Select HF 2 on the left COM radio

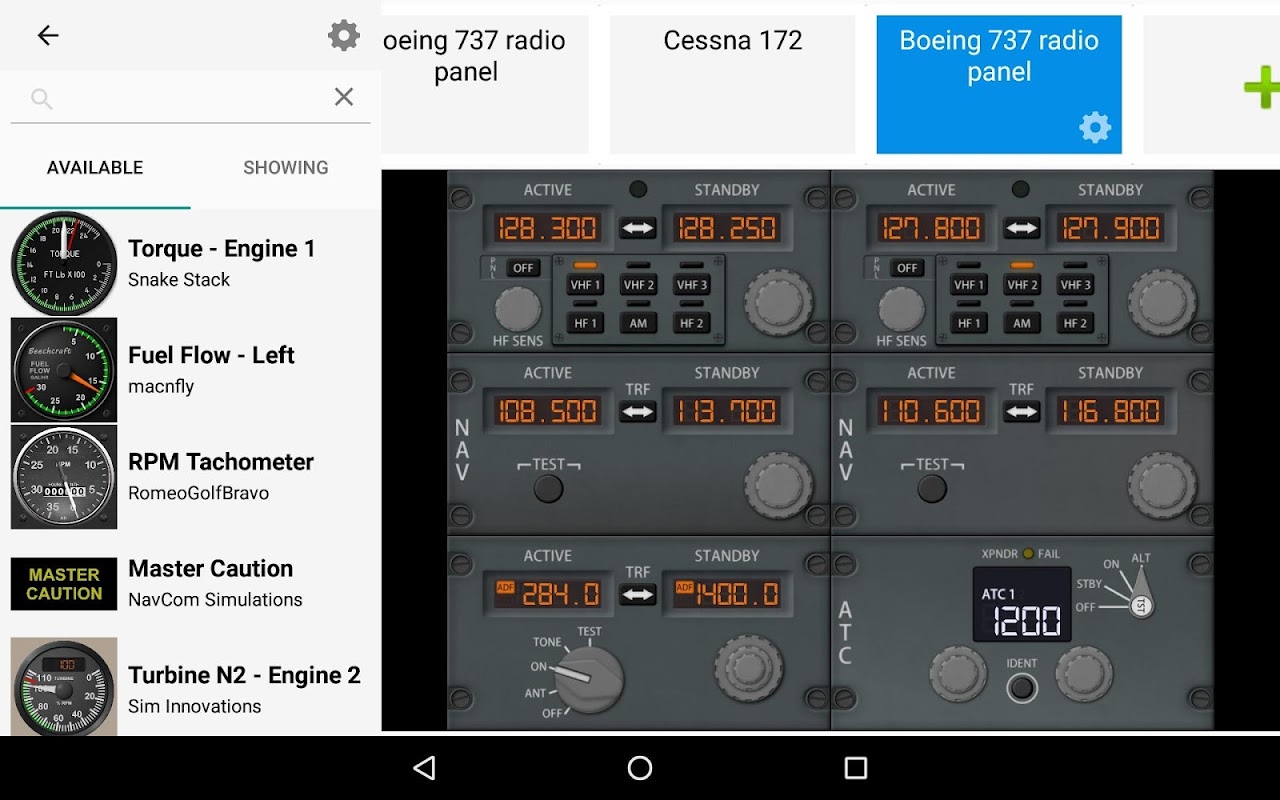point(692,323)
